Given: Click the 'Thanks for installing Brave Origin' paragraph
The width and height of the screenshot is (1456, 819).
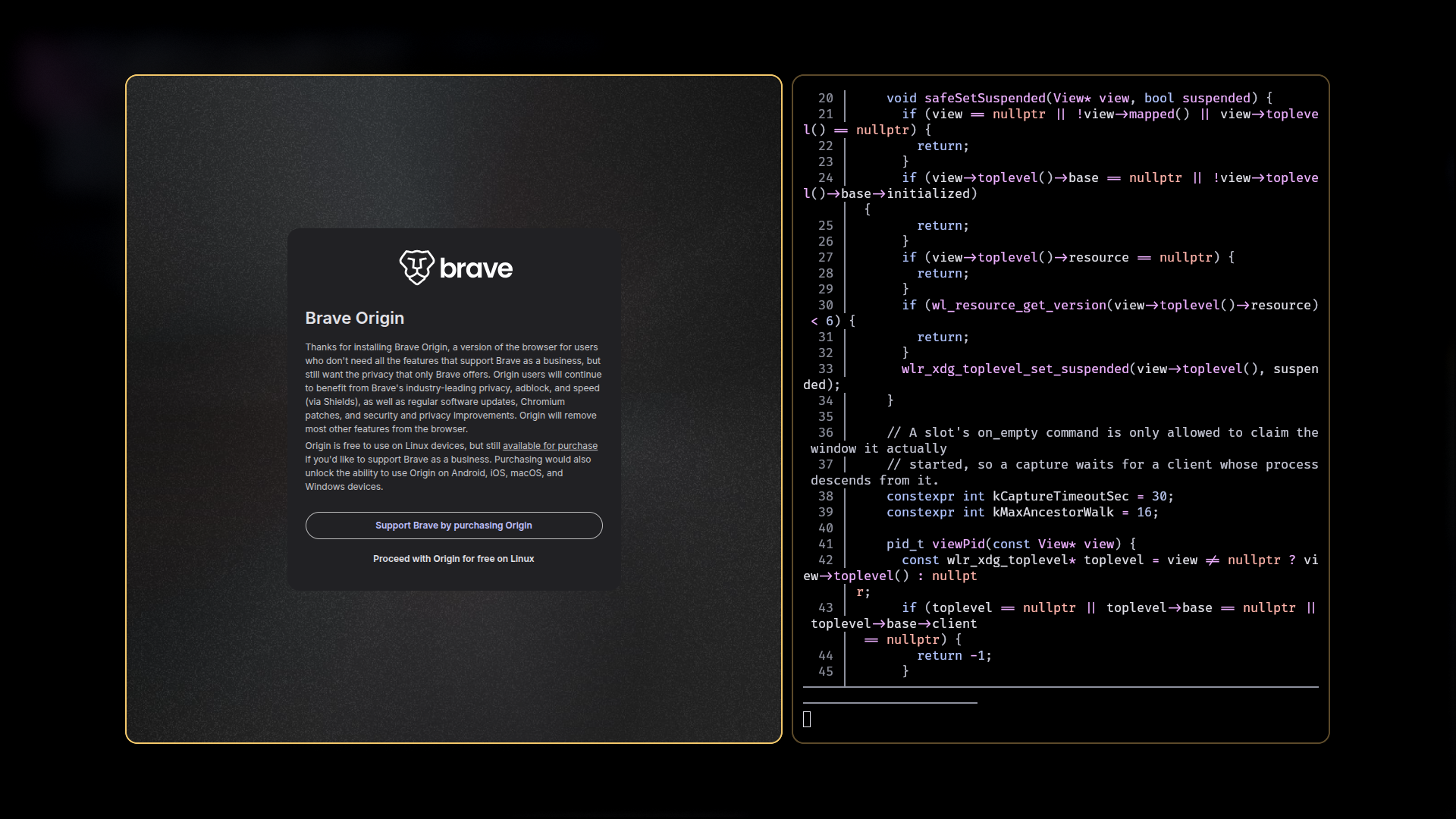Looking at the screenshot, I should click(x=453, y=388).
